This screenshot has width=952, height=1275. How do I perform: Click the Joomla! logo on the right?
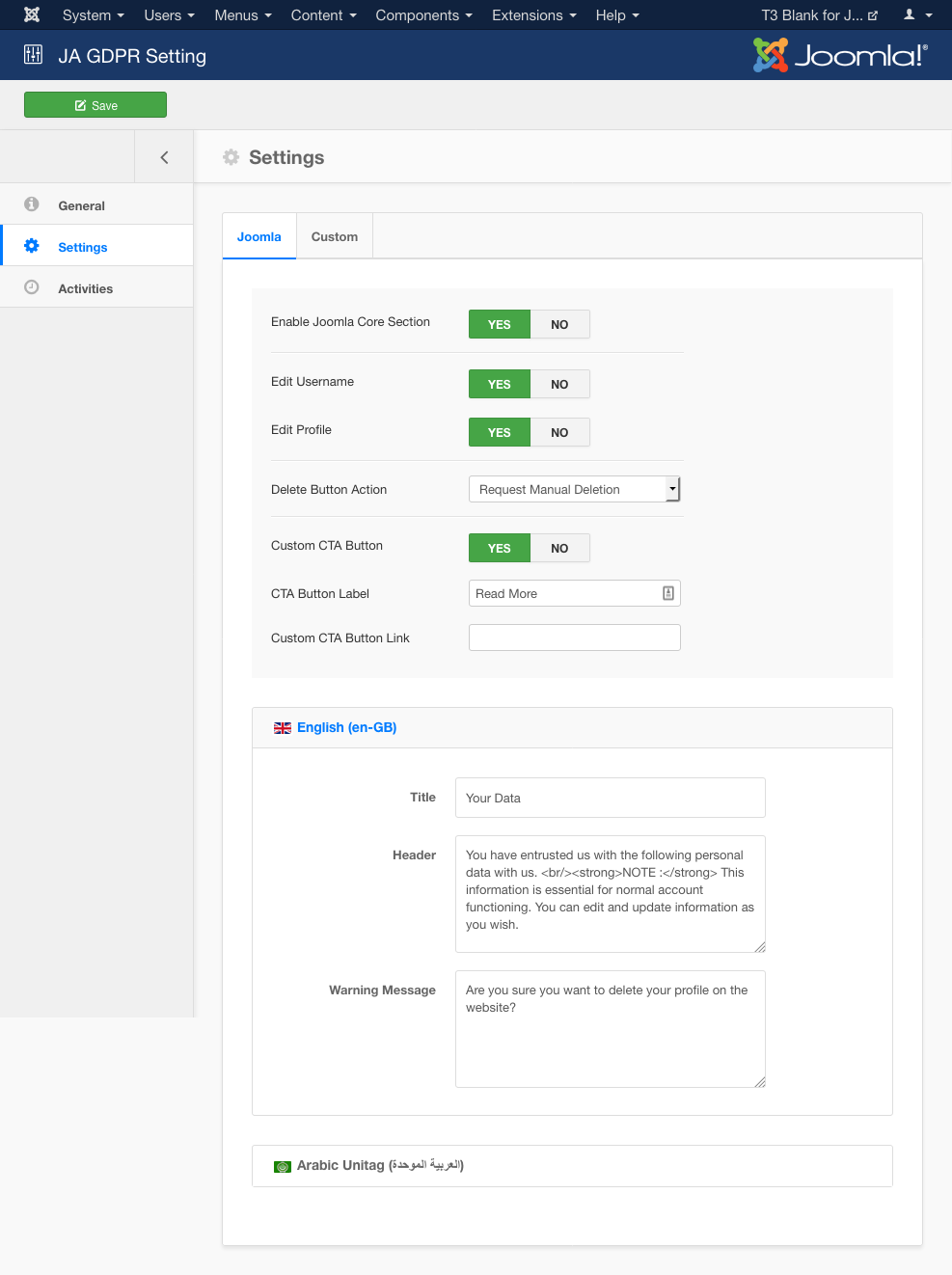(839, 55)
